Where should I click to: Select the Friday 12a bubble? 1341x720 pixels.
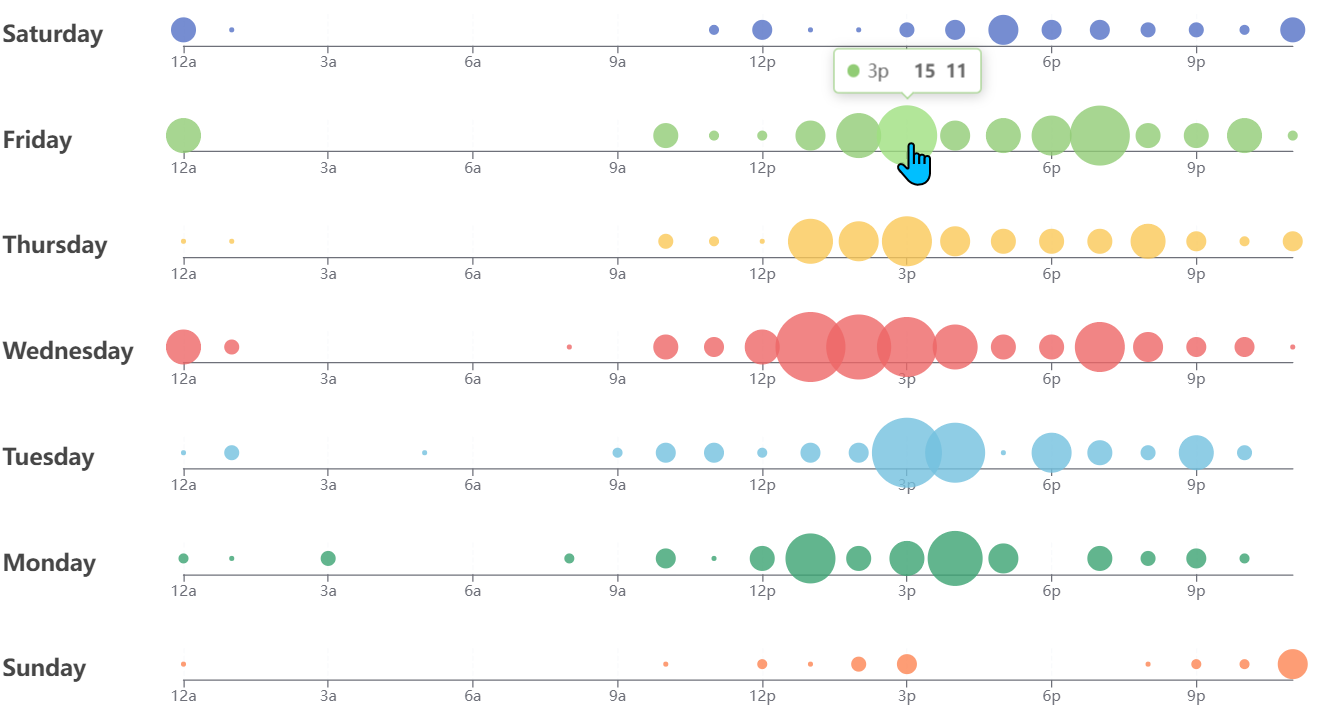[x=183, y=135]
